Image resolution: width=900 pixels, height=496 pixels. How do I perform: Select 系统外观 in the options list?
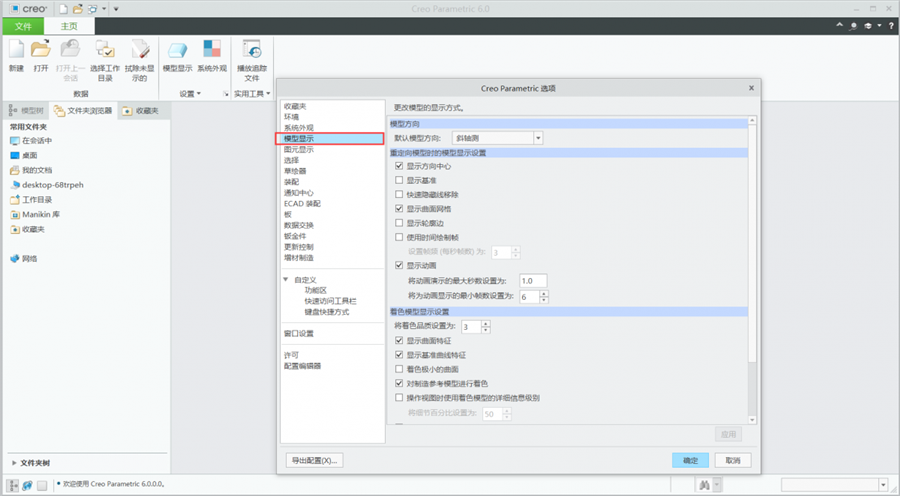298,127
